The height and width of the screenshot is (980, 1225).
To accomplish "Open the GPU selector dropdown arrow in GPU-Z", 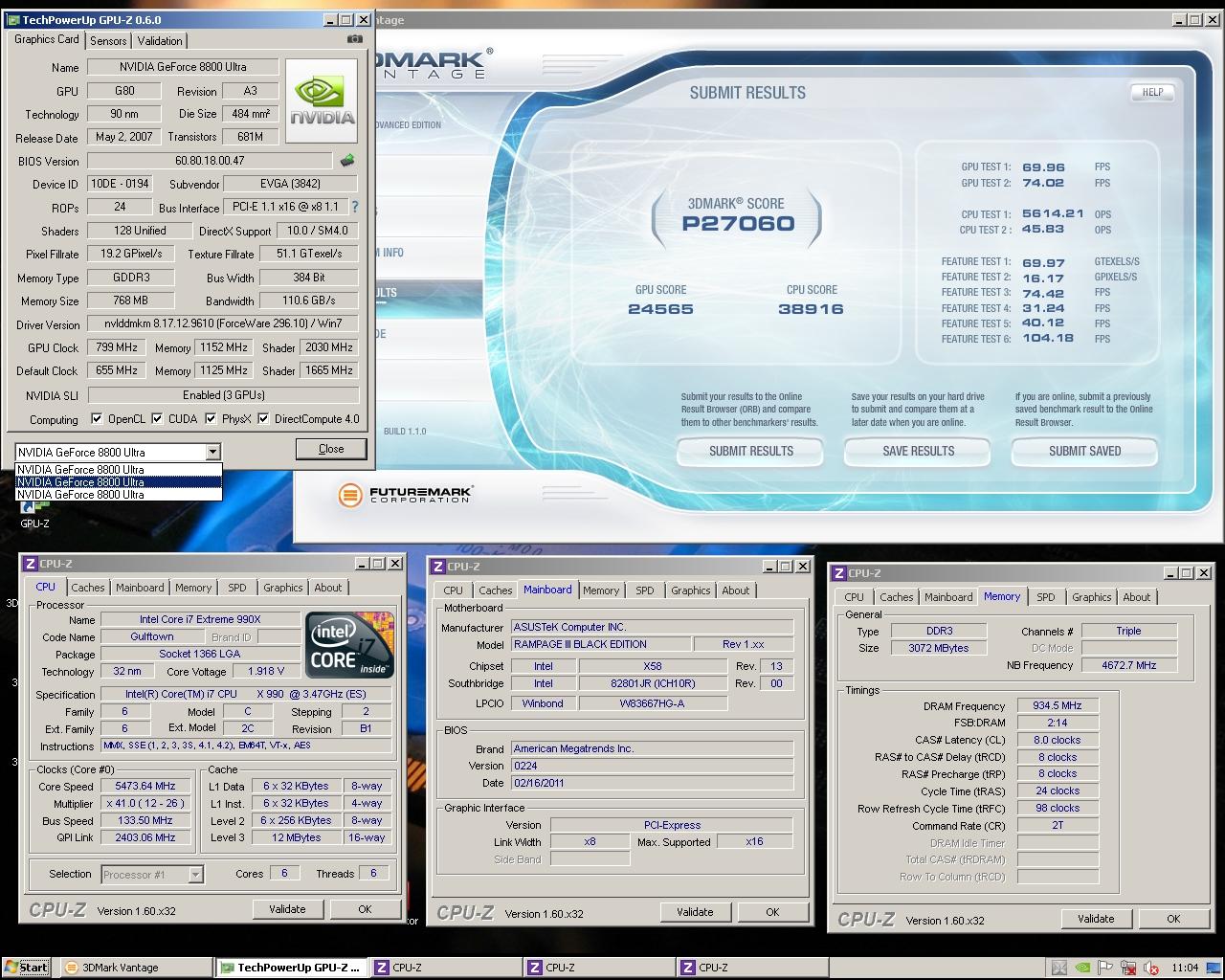I will click(x=212, y=452).
